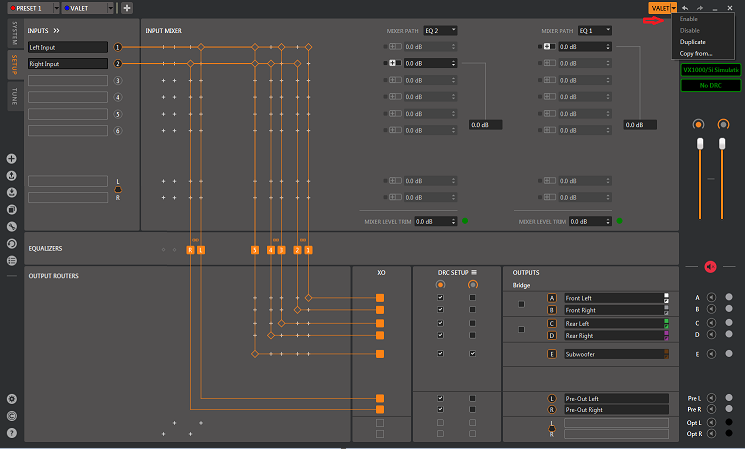The height and width of the screenshot is (449, 745).
Task: Click the undo arrow in the title bar
Action: (x=685, y=8)
